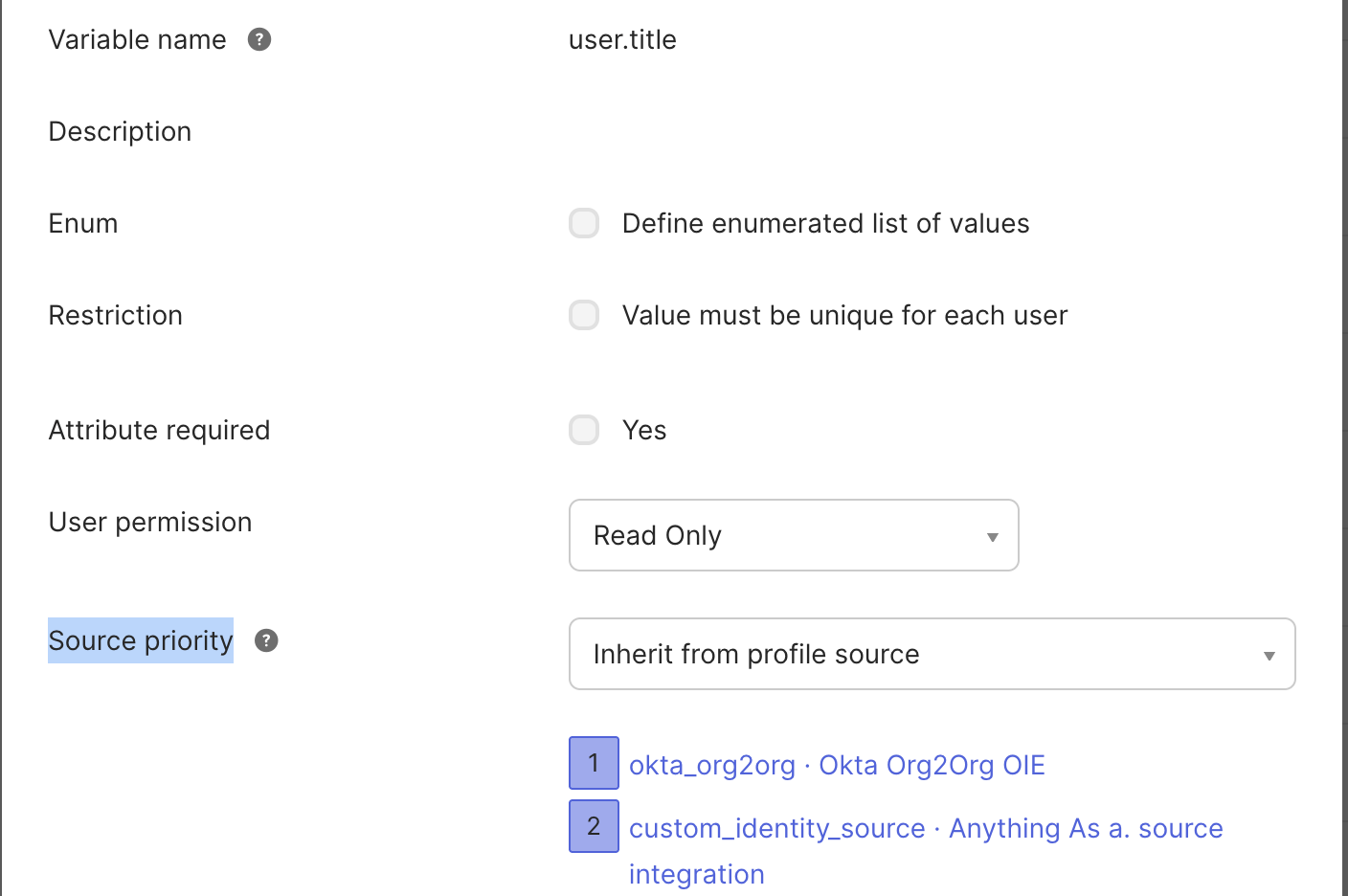
Task: Enable the Define enumerated list of values checkbox
Action: pos(584,223)
